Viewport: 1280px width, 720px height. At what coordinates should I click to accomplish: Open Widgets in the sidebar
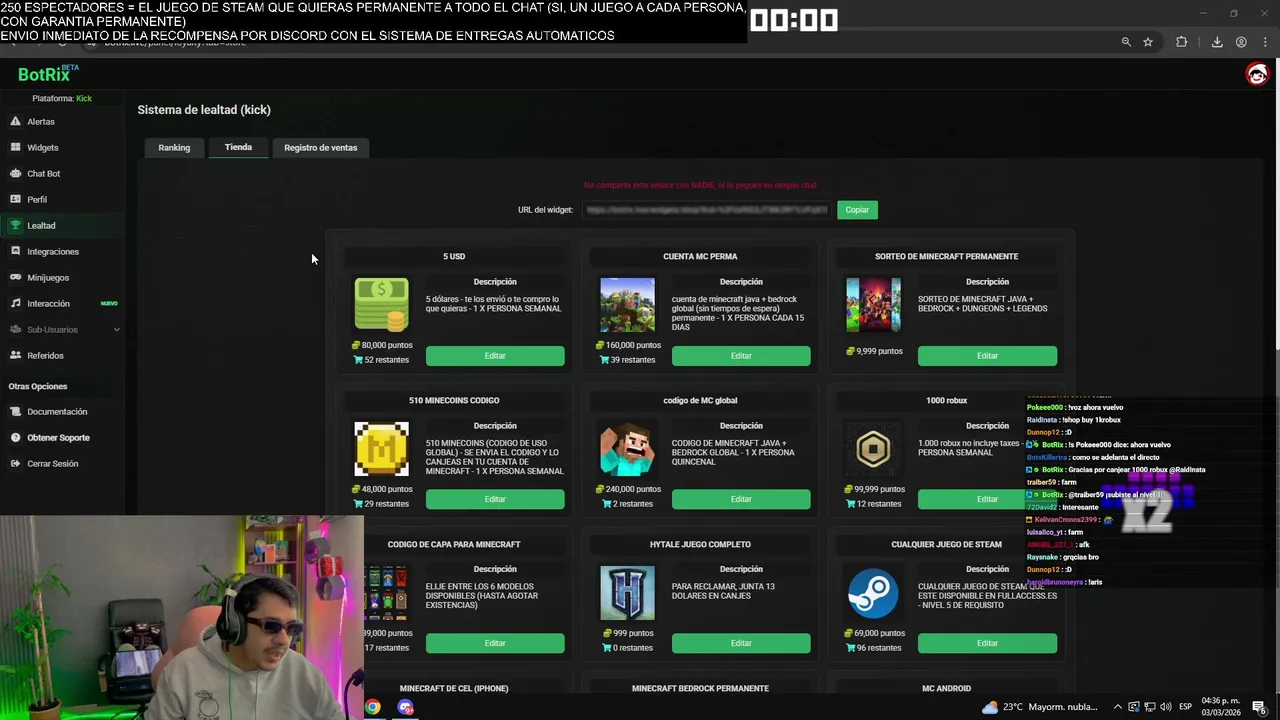(42, 147)
